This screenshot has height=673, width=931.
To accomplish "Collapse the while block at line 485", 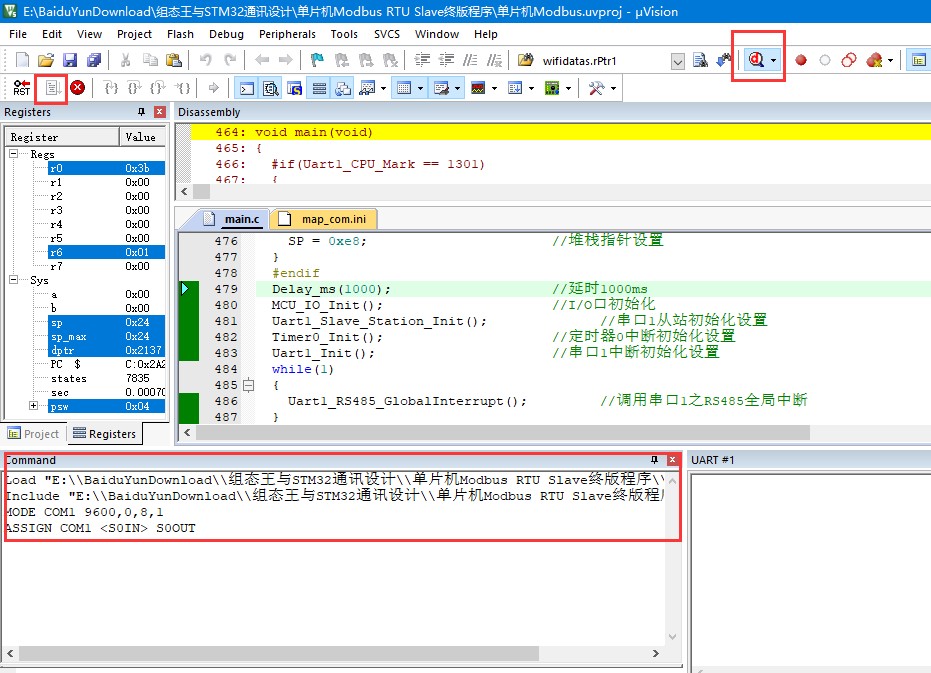I will pos(249,385).
